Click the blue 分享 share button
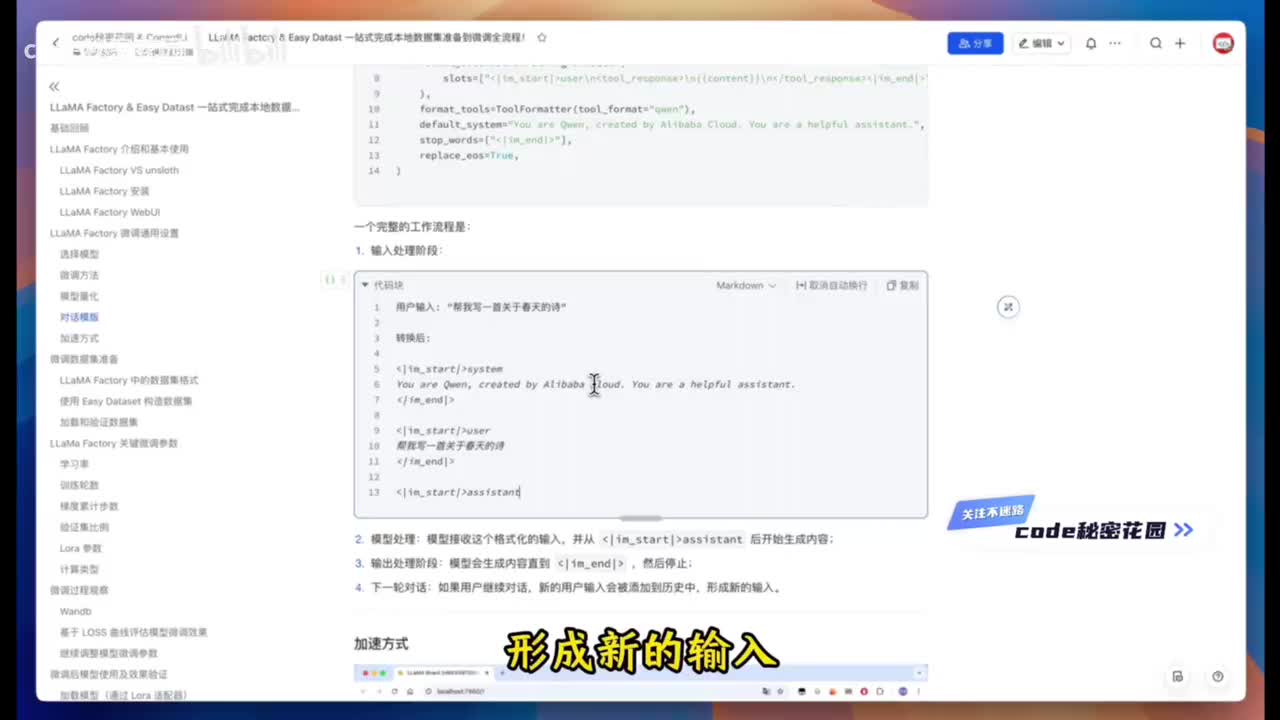 click(x=975, y=43)
